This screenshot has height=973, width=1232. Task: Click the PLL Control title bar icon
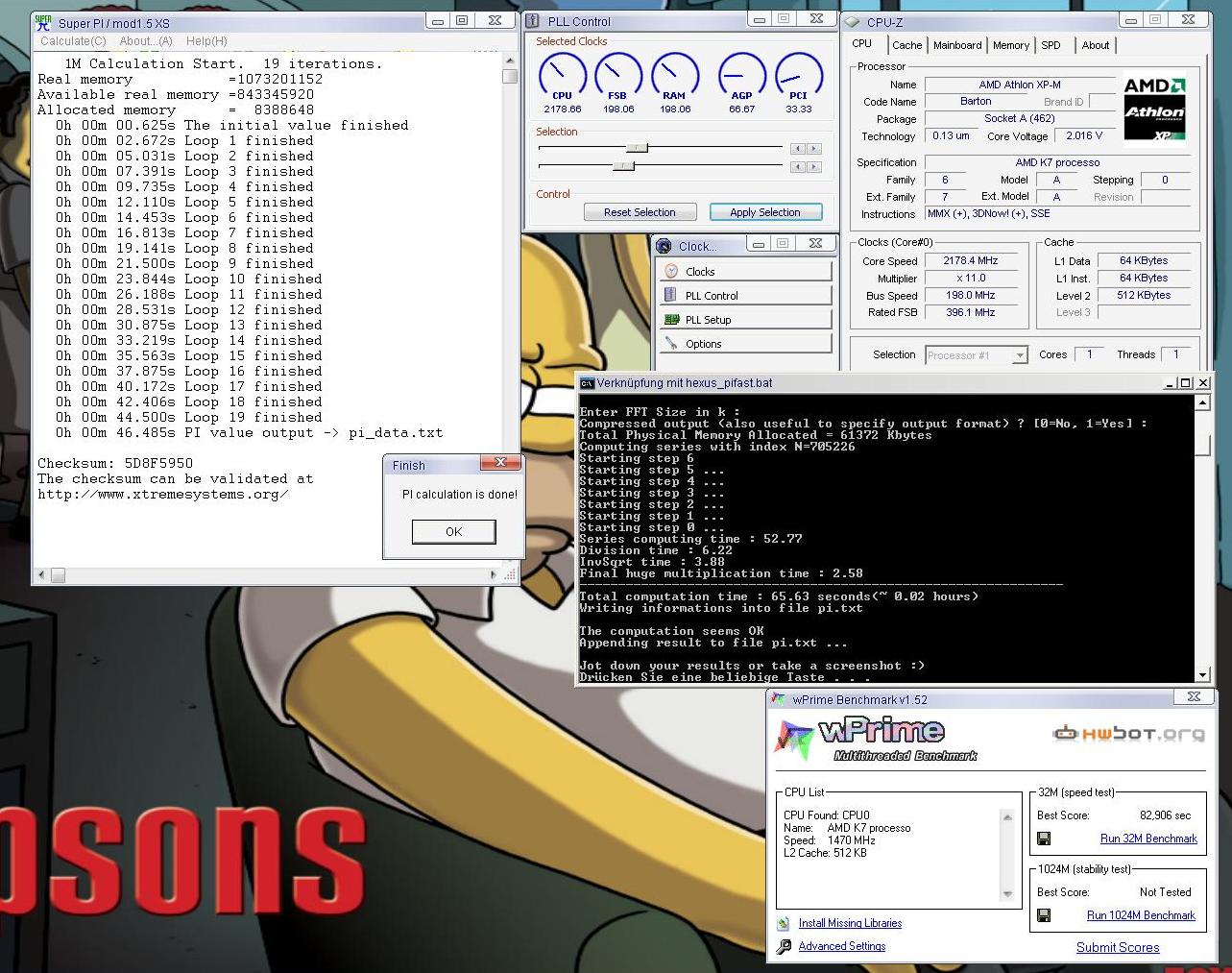pyautogui.click(x=534, y=21)
